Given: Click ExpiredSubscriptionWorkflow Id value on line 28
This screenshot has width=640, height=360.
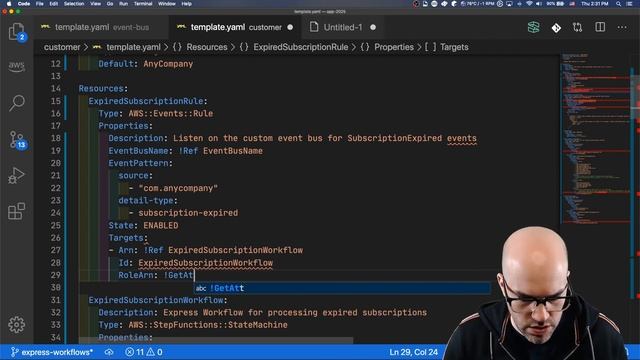Looking at the screenshot, I should tap(205, 263).
